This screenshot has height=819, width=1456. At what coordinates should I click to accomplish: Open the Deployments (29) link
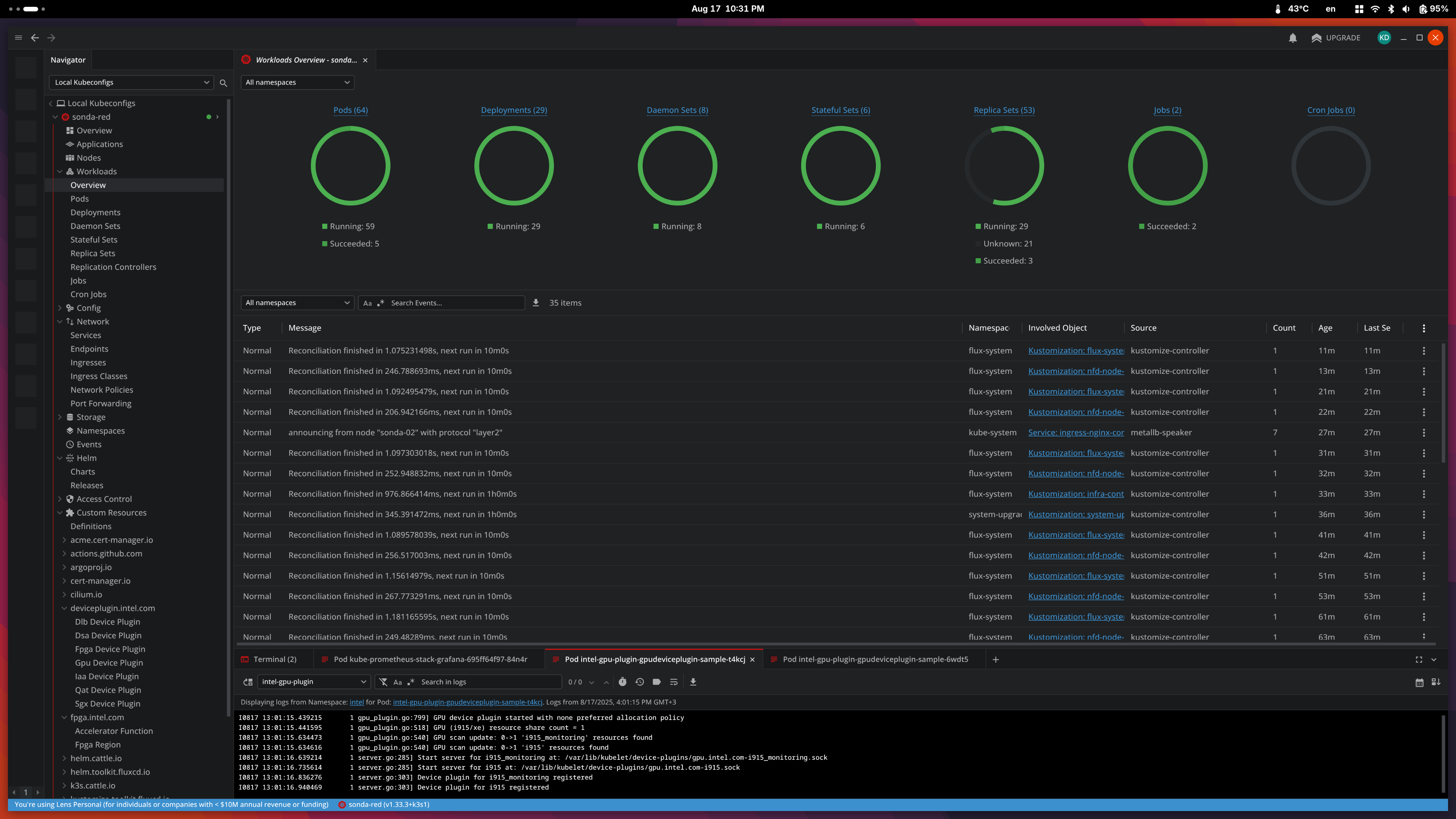tap(513, 110)
